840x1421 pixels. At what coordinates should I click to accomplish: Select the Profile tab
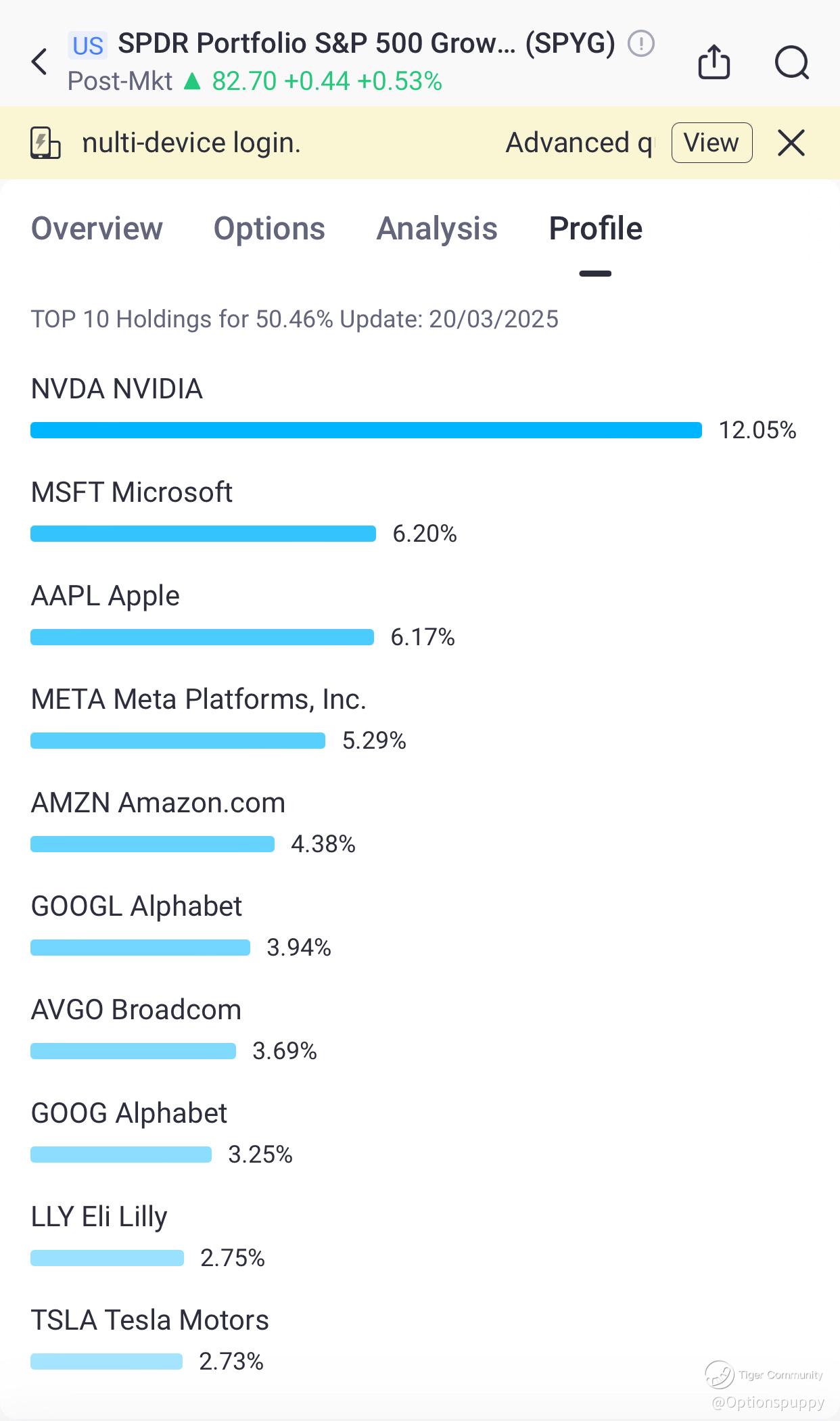tap(595, 229)
